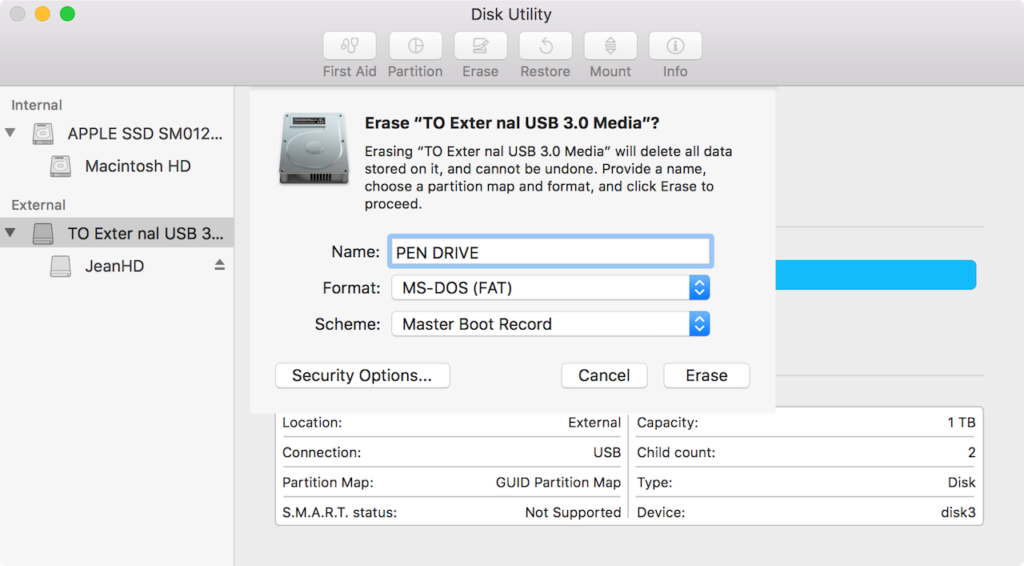Click the TO External USB drive icon
Image resolution: width=1024 pixels, height=566 pixels.
coord(43,233)
